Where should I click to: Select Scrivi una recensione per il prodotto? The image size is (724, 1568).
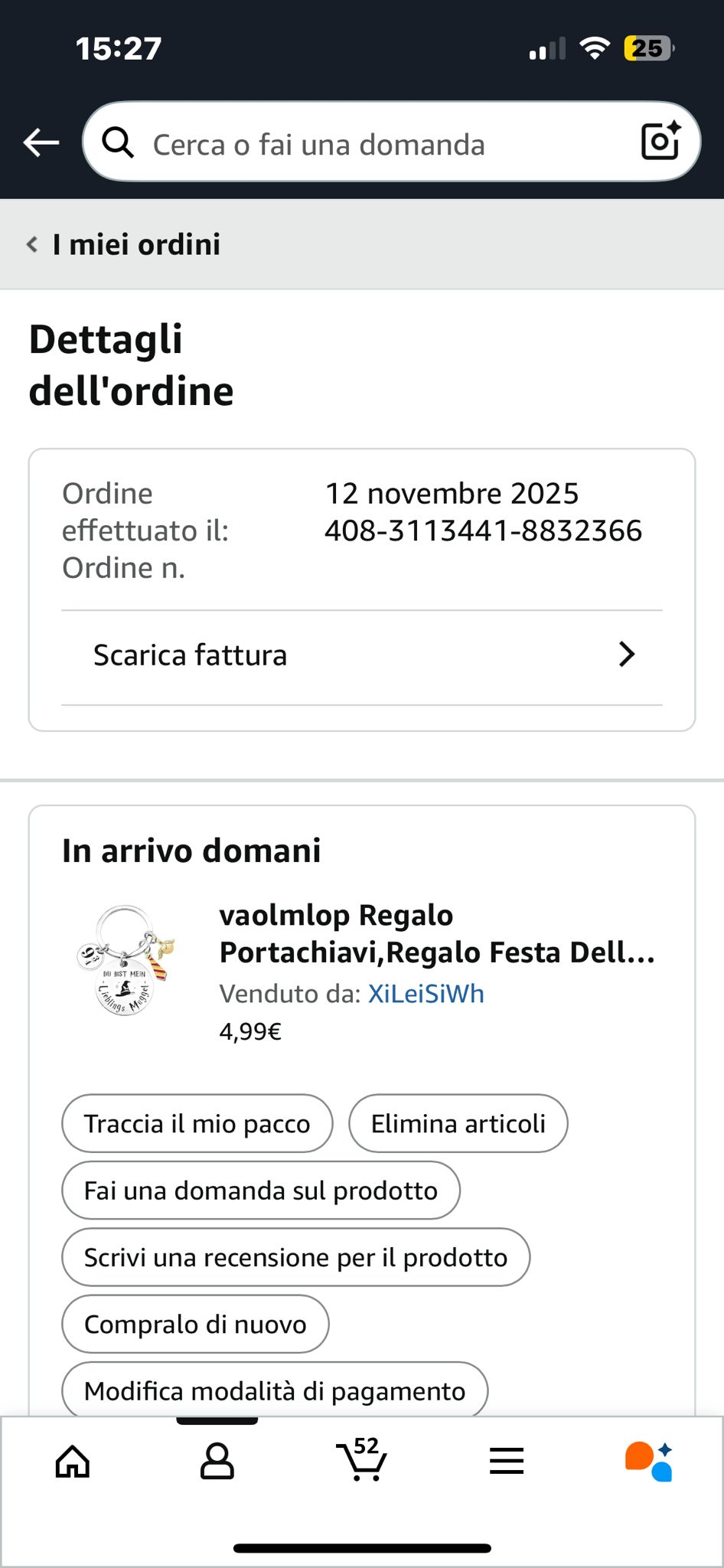295,1257
